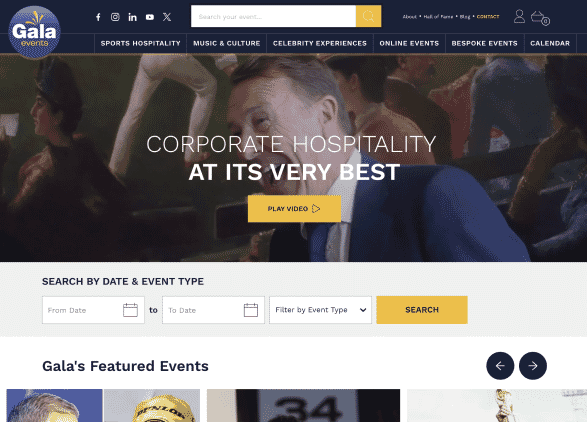Open the X (Twitter) icon

[x=167, y=17]
